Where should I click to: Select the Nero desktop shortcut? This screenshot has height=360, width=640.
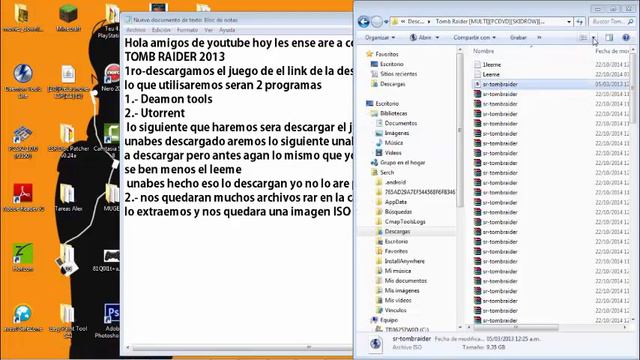pos(111,78)
